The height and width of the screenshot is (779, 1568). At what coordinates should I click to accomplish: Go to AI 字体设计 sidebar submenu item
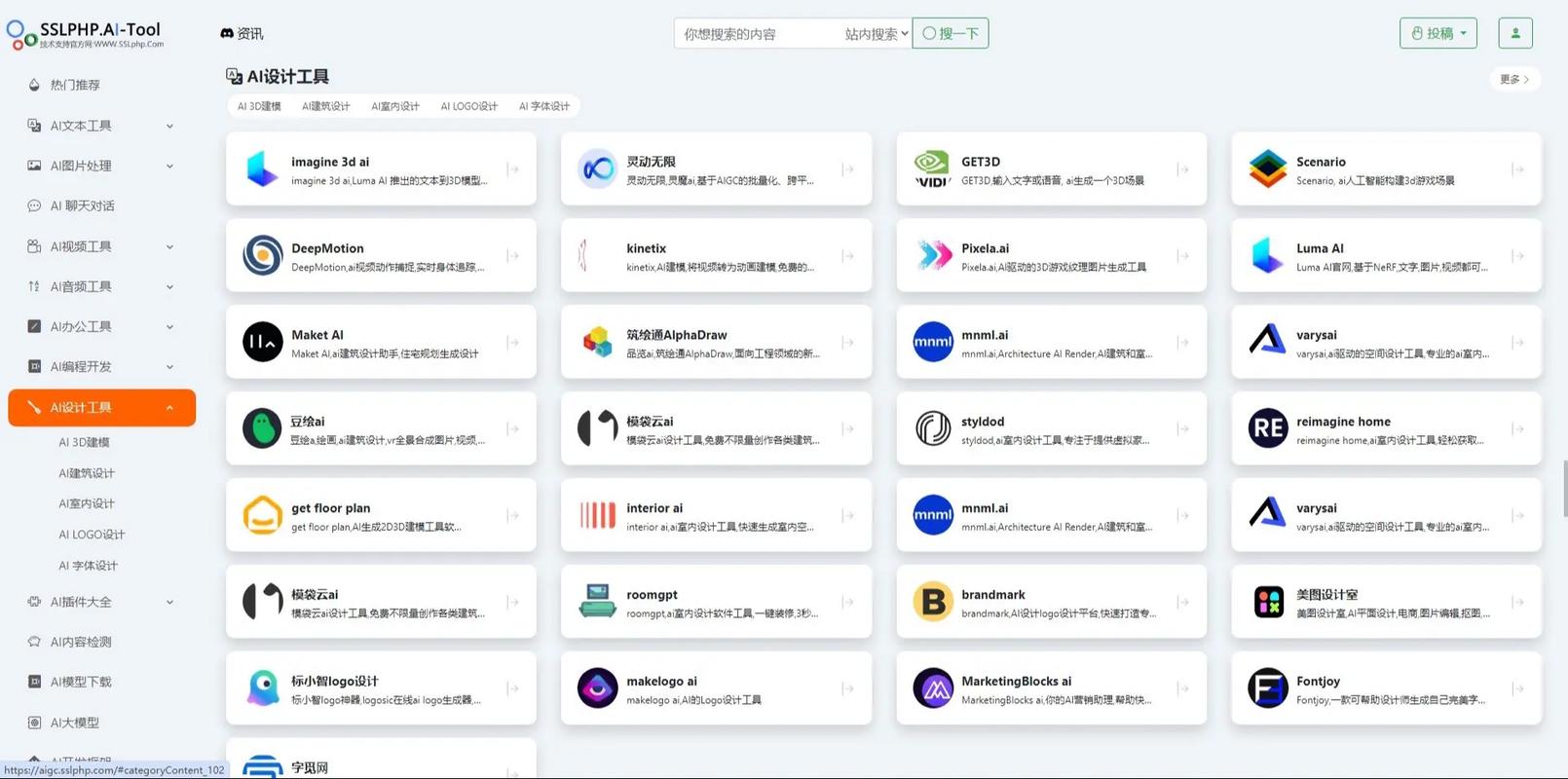88,566
